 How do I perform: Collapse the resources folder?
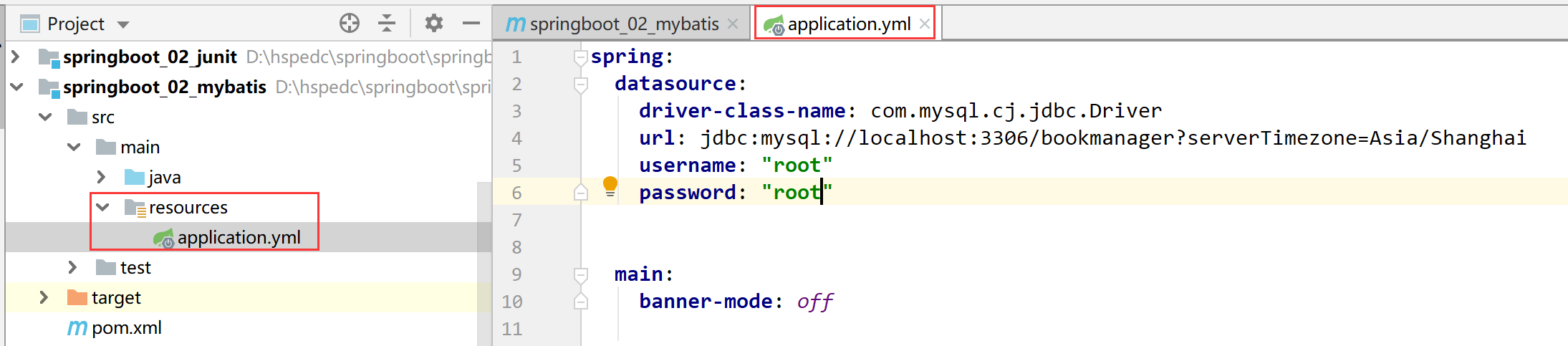coord(102,207)
